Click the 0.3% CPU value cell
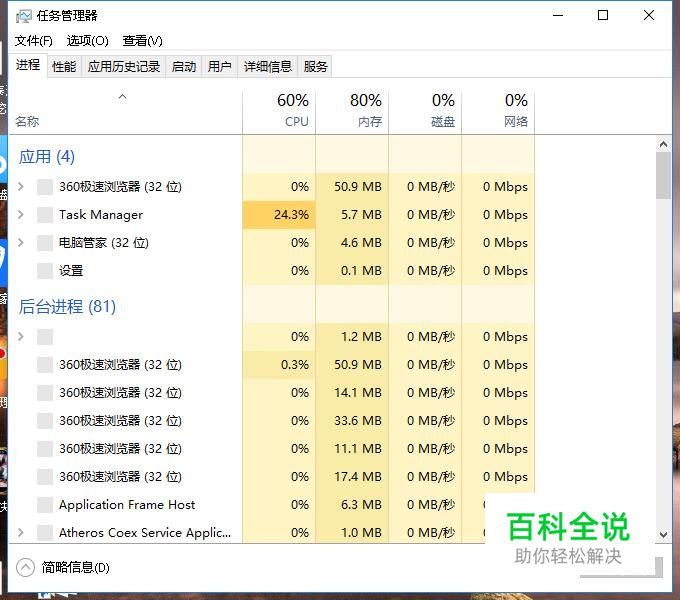 279,365
